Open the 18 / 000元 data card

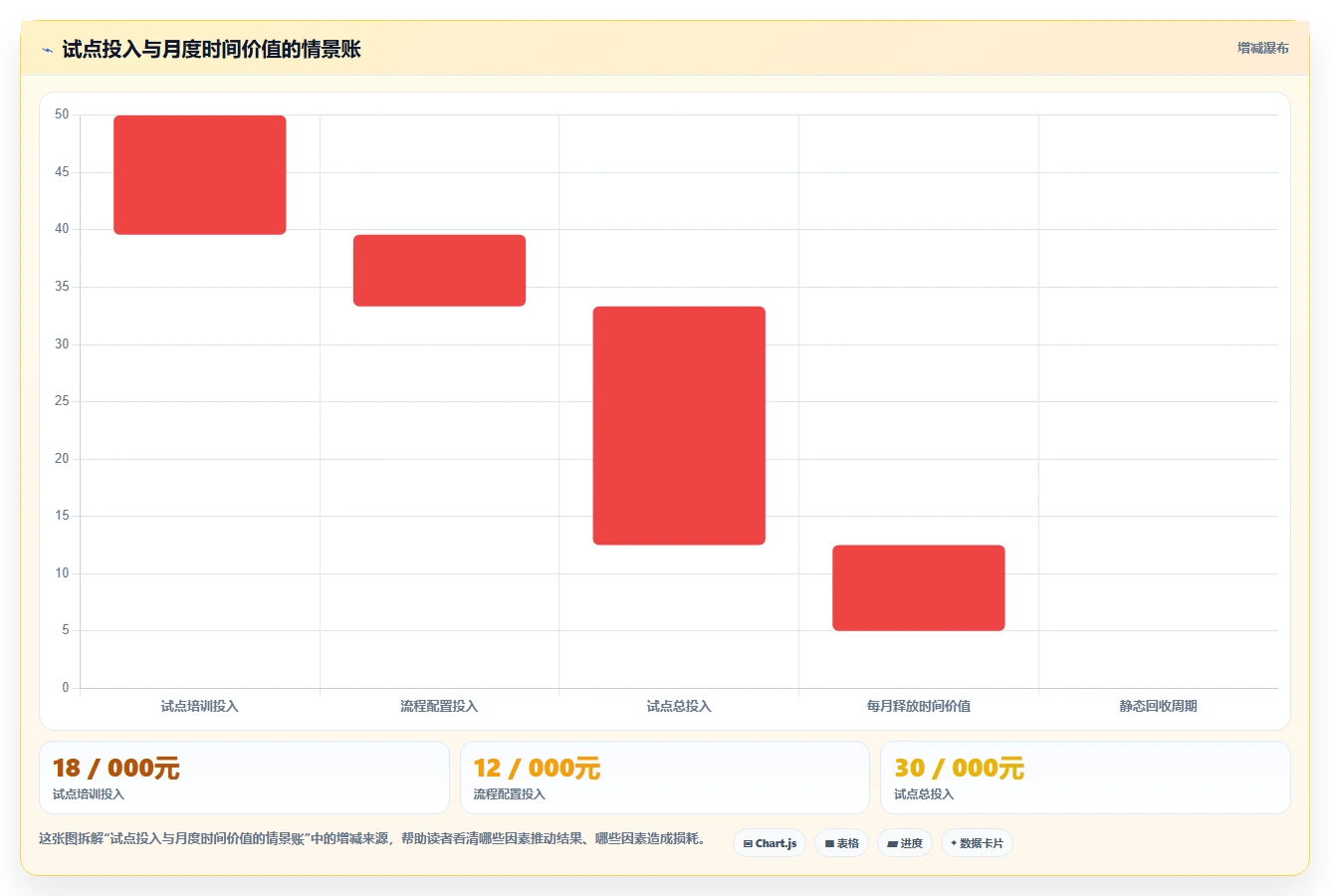[x=244, y=778]
